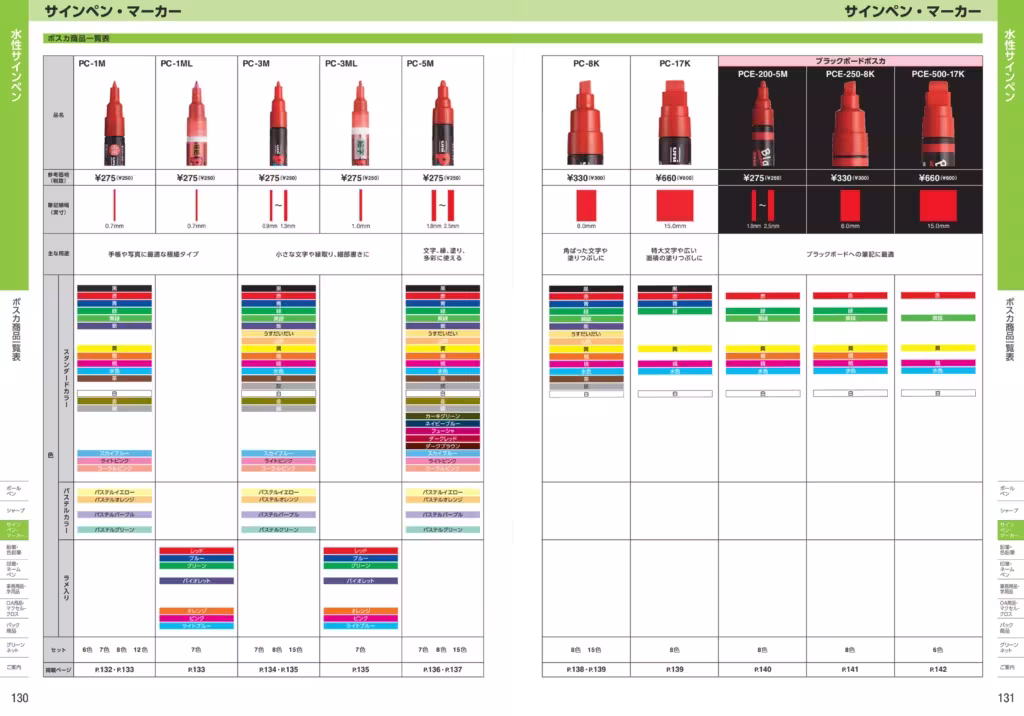The image size is (1024, 716).
Task: Select the PCE-250-8K marker picture
Action: (850, 122)
